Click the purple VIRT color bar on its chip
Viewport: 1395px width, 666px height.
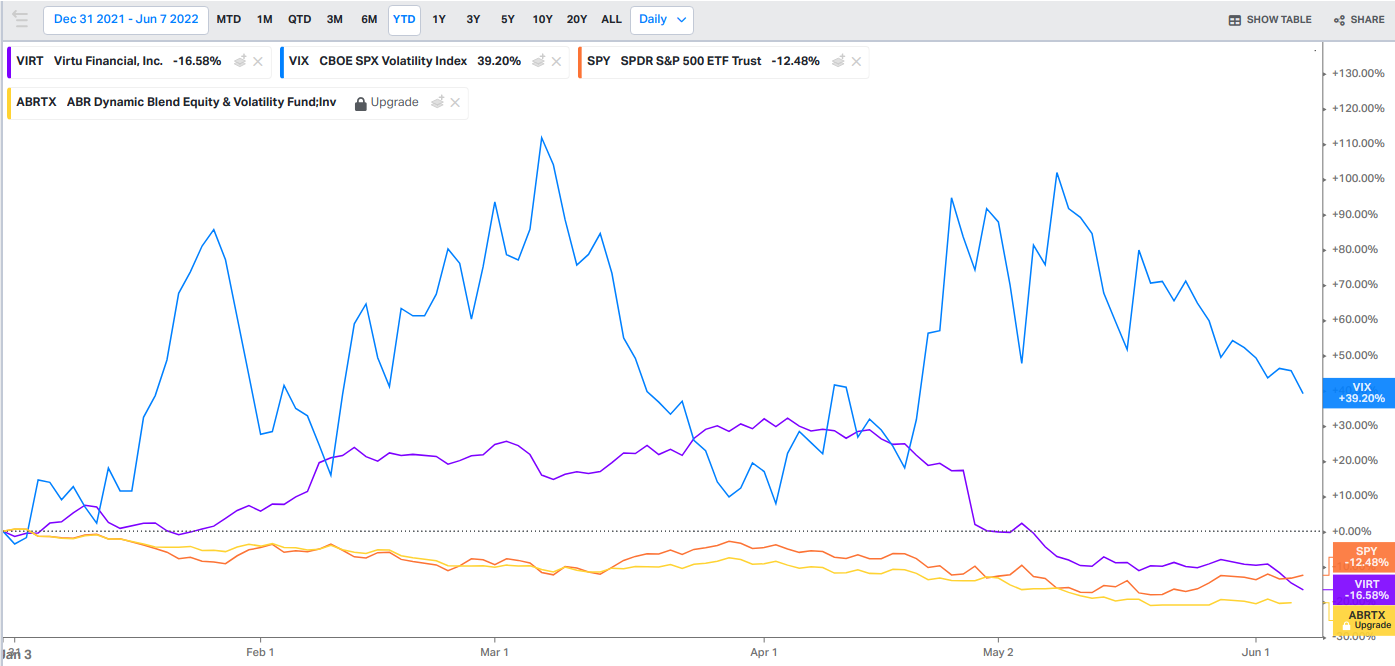9,61
